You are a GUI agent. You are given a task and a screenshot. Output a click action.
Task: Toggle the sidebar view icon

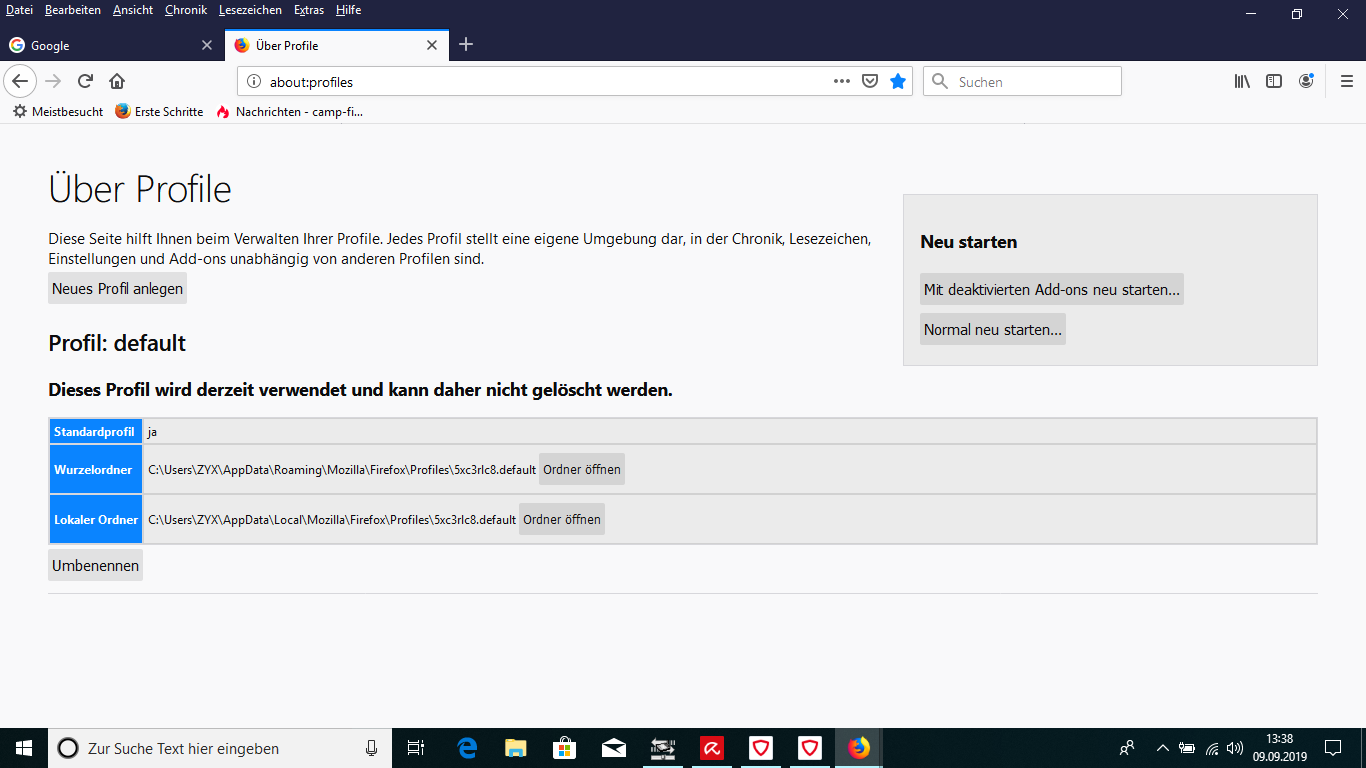(1274, 82)
